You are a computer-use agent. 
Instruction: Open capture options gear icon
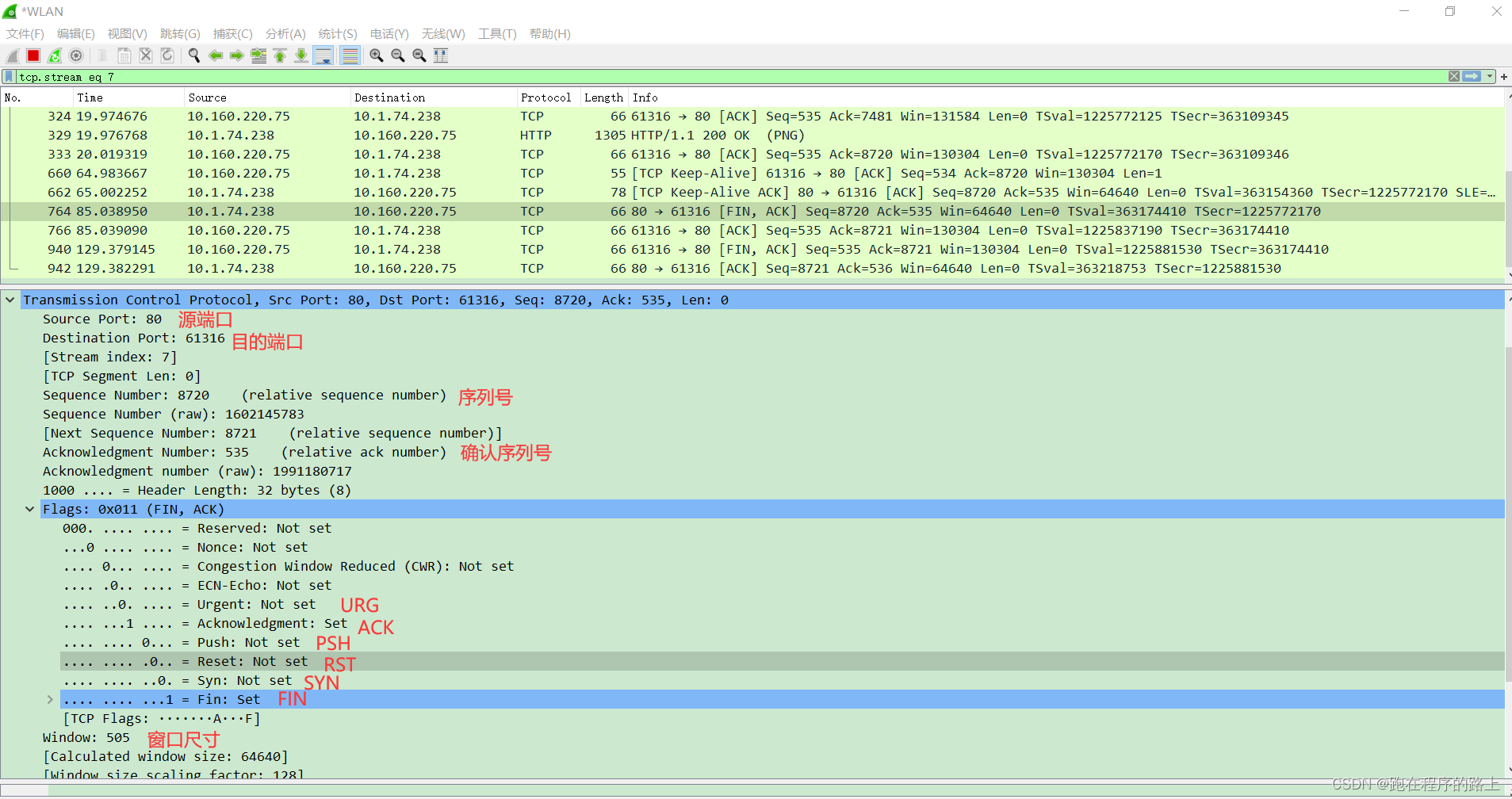click(x=76, y=55)
